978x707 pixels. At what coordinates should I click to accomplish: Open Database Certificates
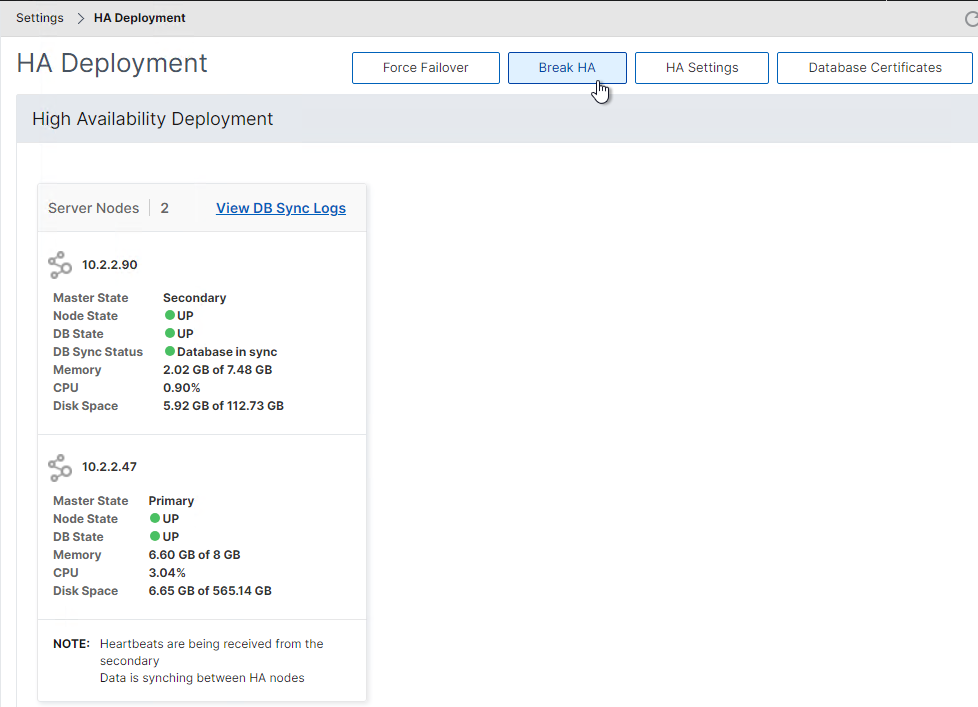[x=874, y=68]
